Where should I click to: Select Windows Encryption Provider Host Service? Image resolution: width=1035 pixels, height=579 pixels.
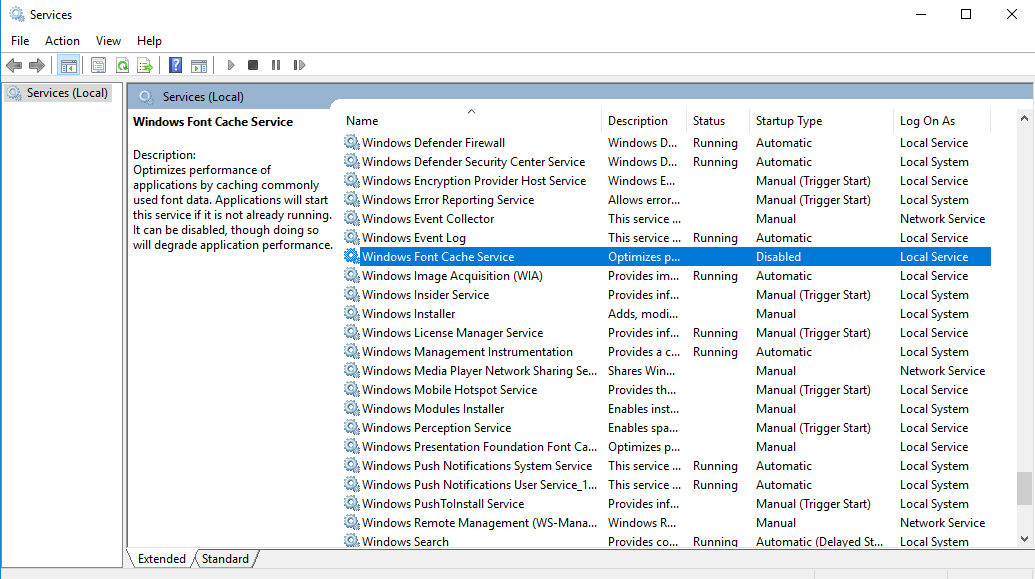pos(667,181)
